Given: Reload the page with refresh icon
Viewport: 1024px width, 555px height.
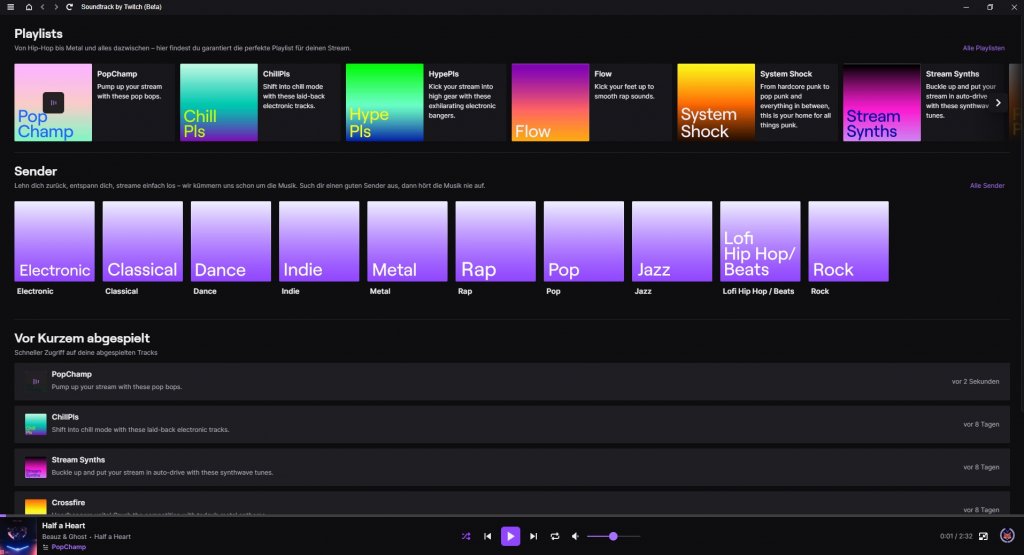Looking at the screenshot, I should point(69,7).
